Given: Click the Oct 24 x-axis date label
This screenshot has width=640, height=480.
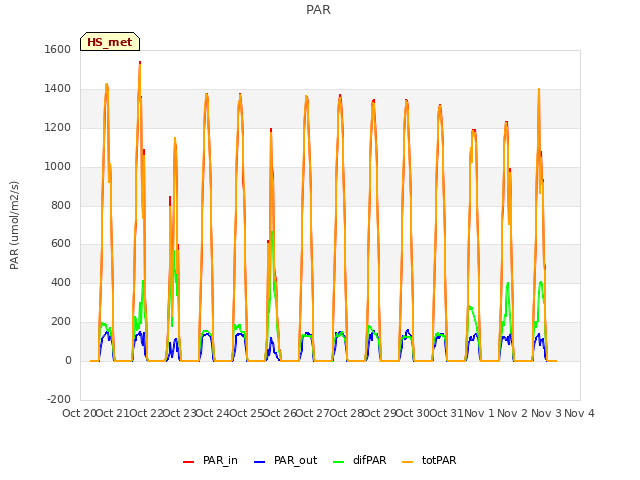Looking at the screenshot, I should pyautogui.click(x=213, y=413).
